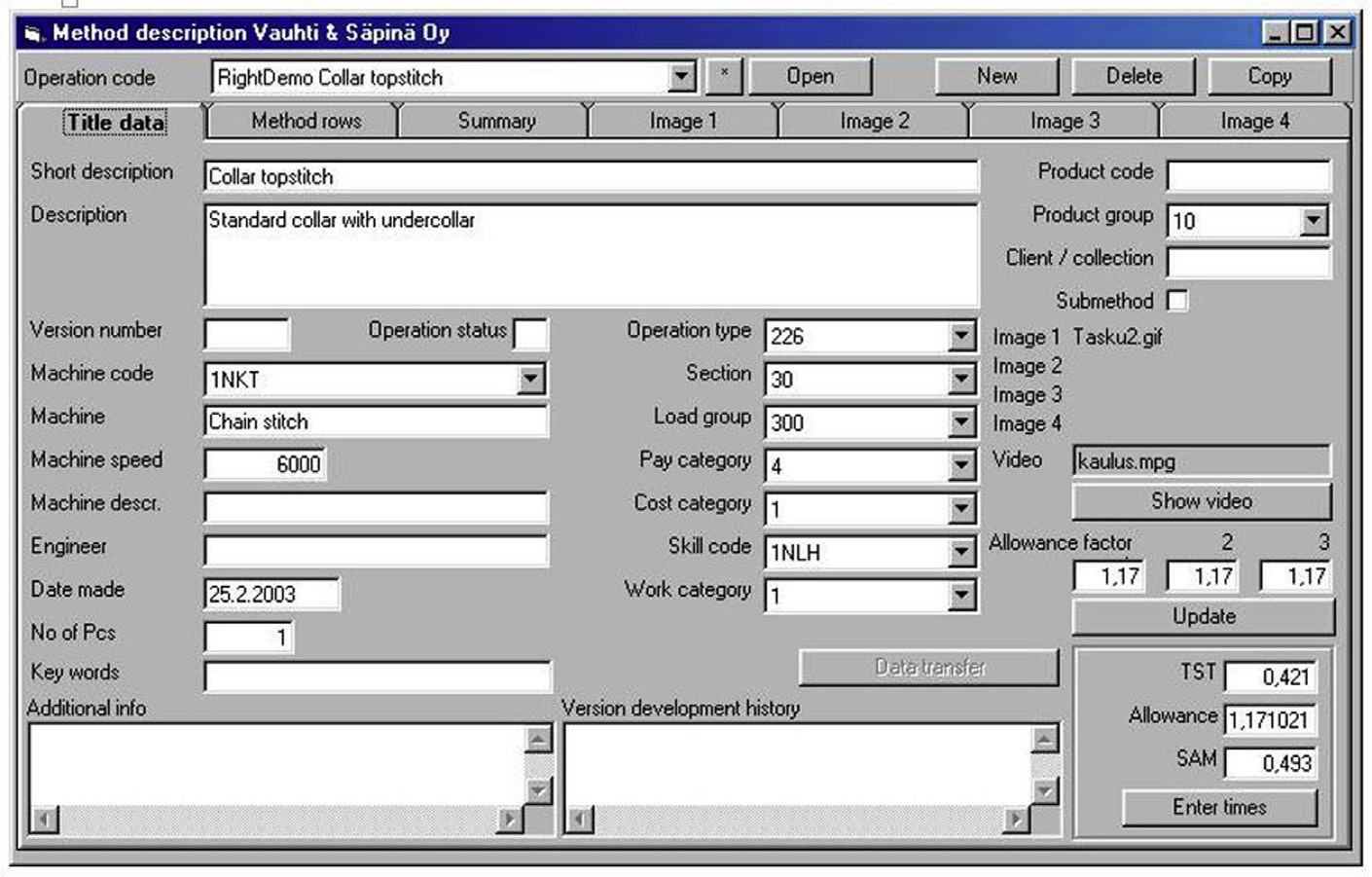Viewport: 1372px width, 877px height.
Task: Click the asterisk button beside Operation code
Action: pos(724,76)
